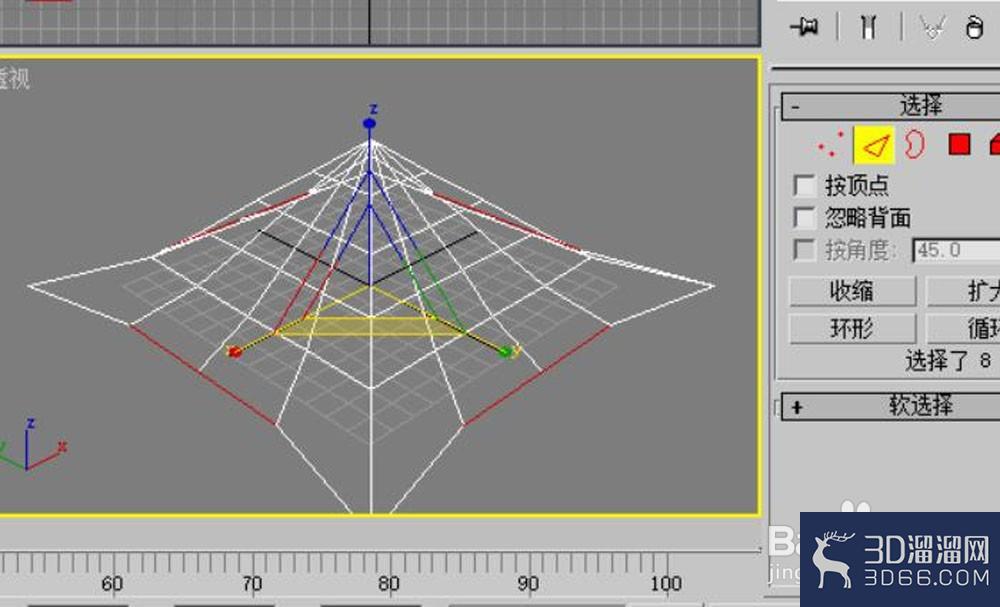Screen dimensions: 1000x607
Task: Toggle the 按角度 checkbox
Action: point(805,249)
